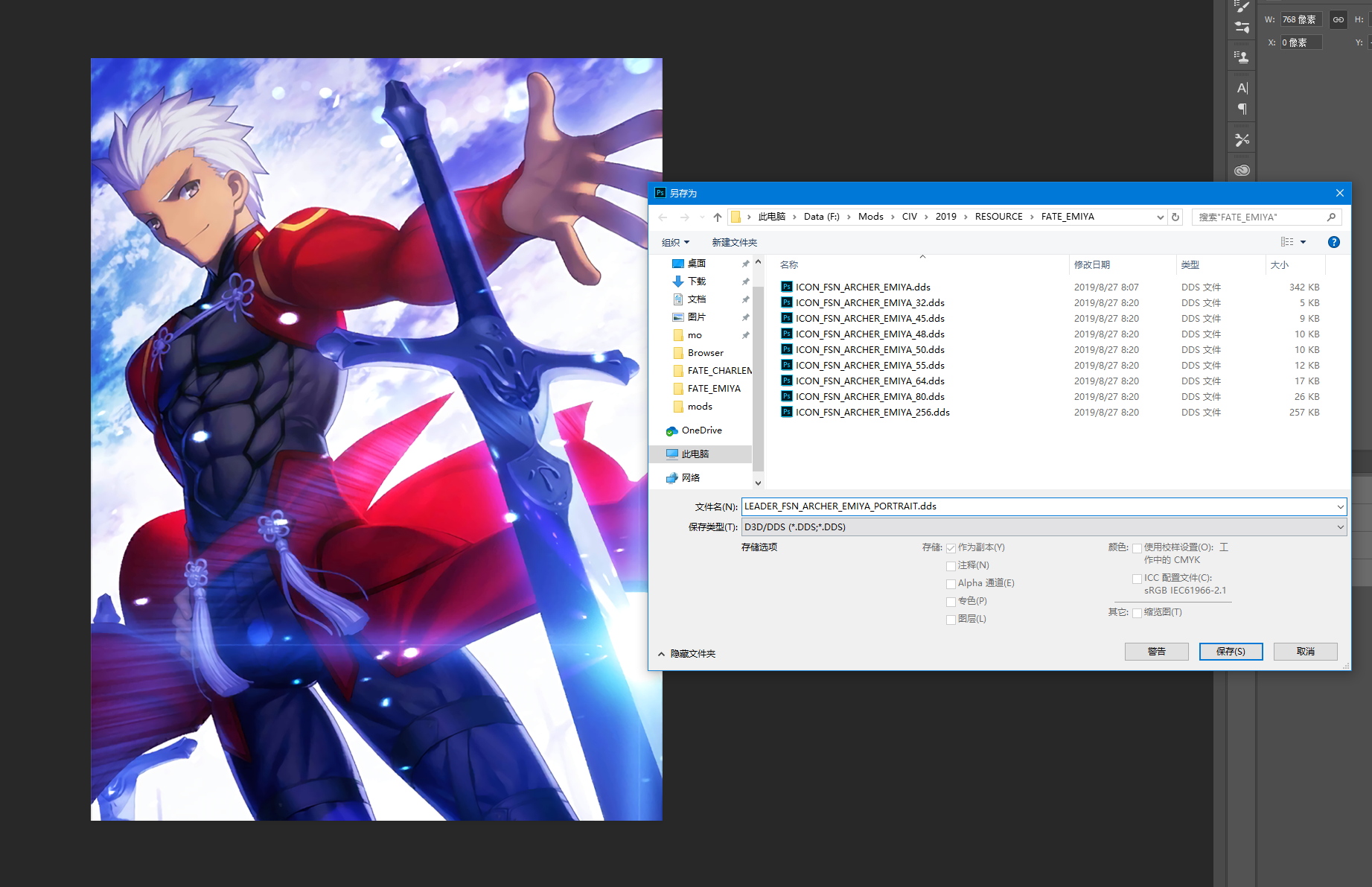Click the W width field in Photoshop options
The width and height of the screenshot is (1372, 887).
(1301, 20)
